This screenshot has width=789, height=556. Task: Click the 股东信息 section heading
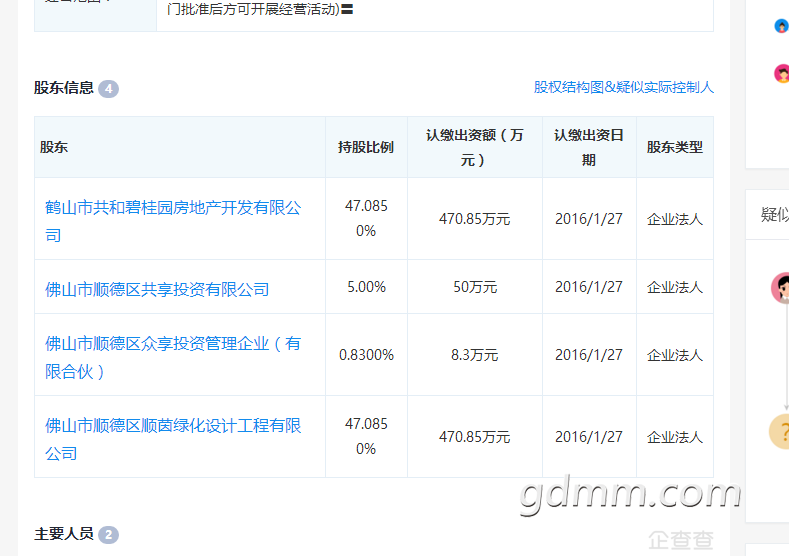point(64,88)
